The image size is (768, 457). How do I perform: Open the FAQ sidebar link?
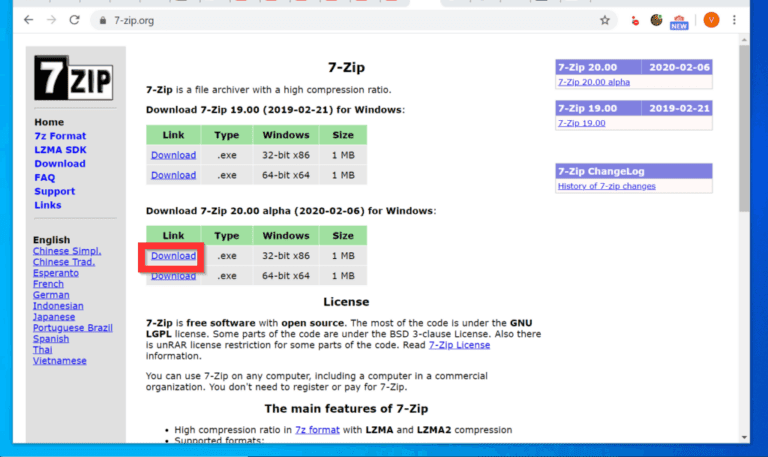44,177
